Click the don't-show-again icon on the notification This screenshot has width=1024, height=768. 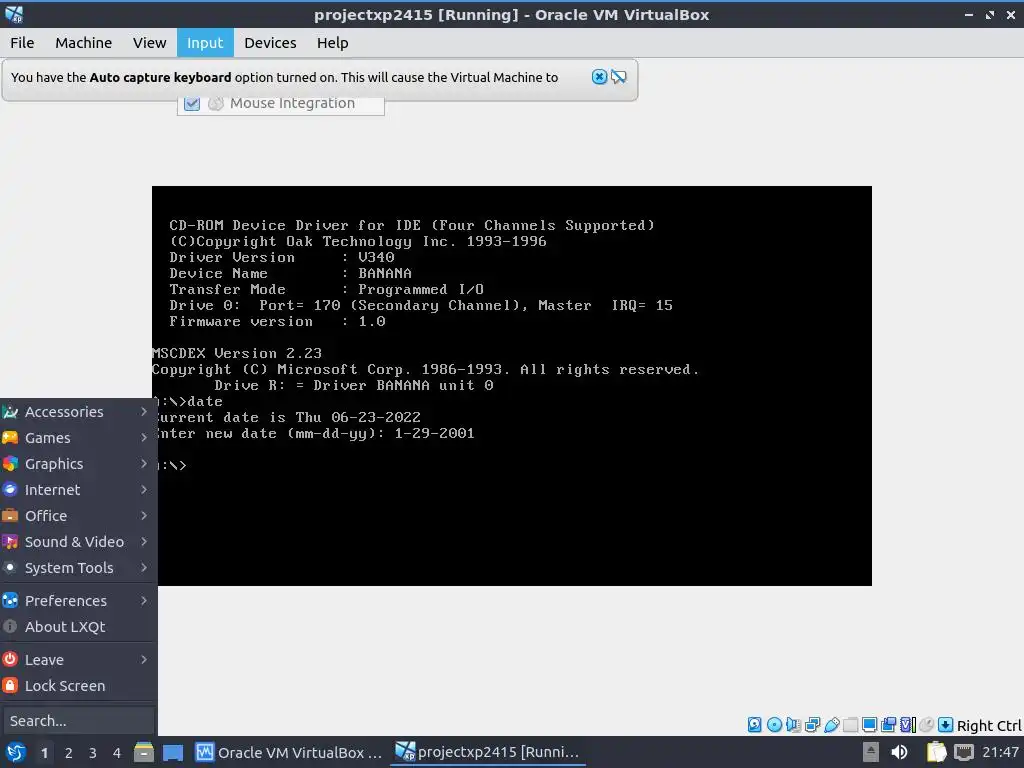click(x=618, y=77)
